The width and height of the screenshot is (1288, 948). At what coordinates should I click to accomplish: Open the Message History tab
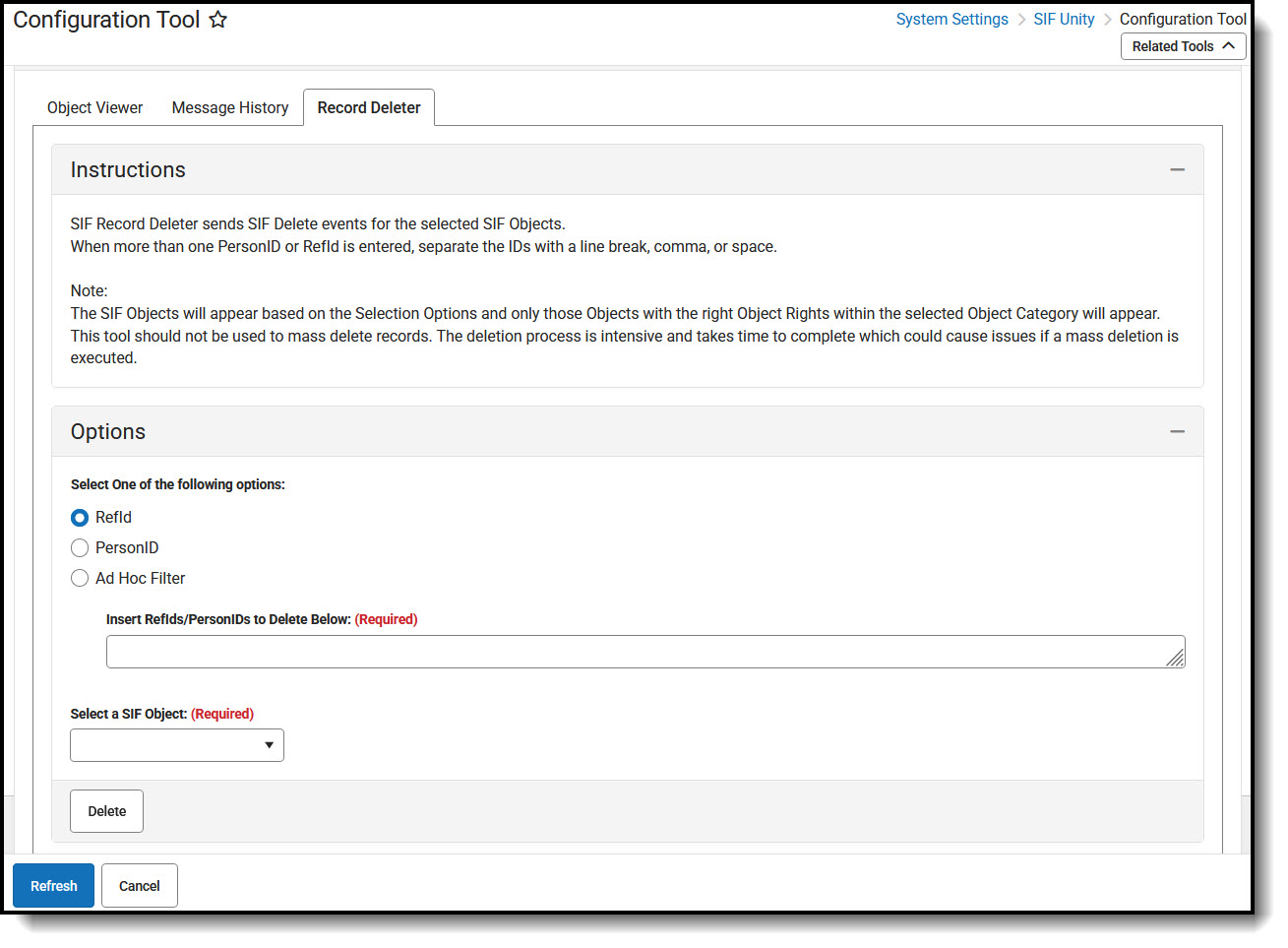pyautogui.click(x=229, y=107)
